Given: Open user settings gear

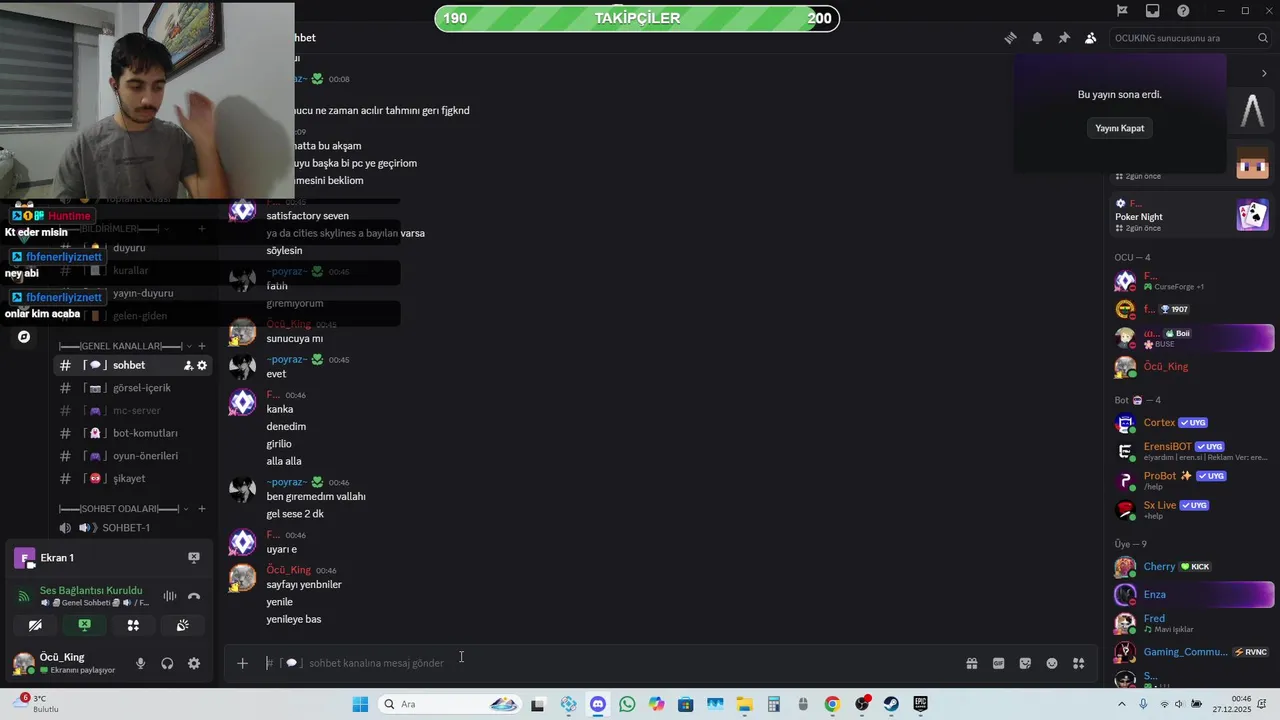Looking at the screenshot, I should 194,663.
